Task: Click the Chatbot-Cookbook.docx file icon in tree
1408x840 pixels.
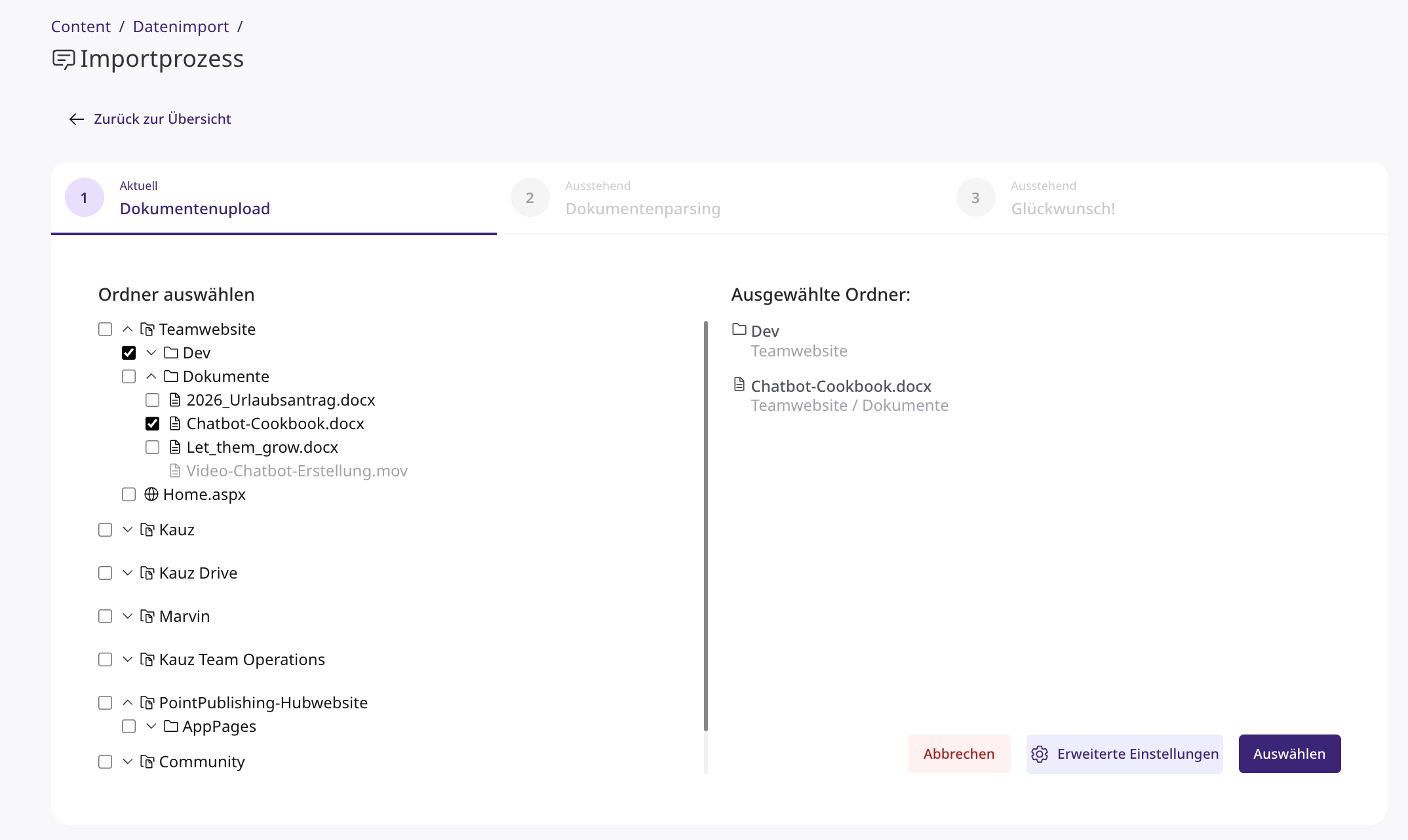Action: coord(175,423)
